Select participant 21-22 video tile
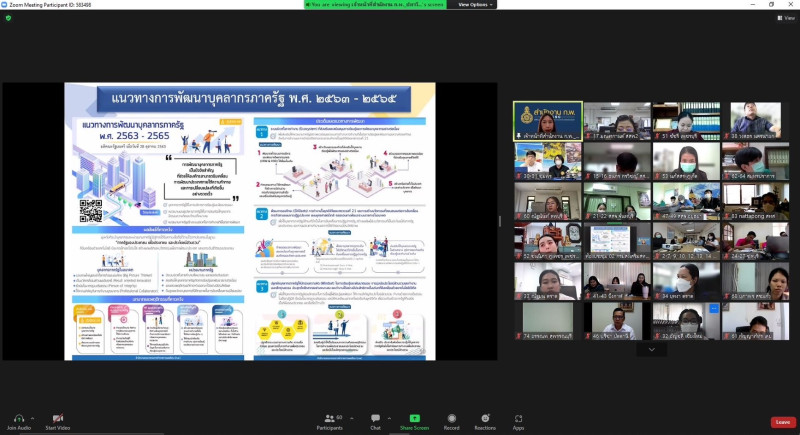 (617, 201)
